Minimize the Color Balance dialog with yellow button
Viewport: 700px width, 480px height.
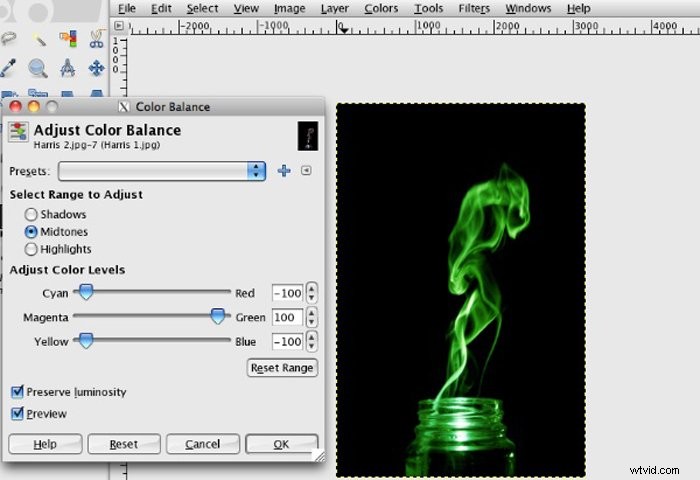point(34,107)
